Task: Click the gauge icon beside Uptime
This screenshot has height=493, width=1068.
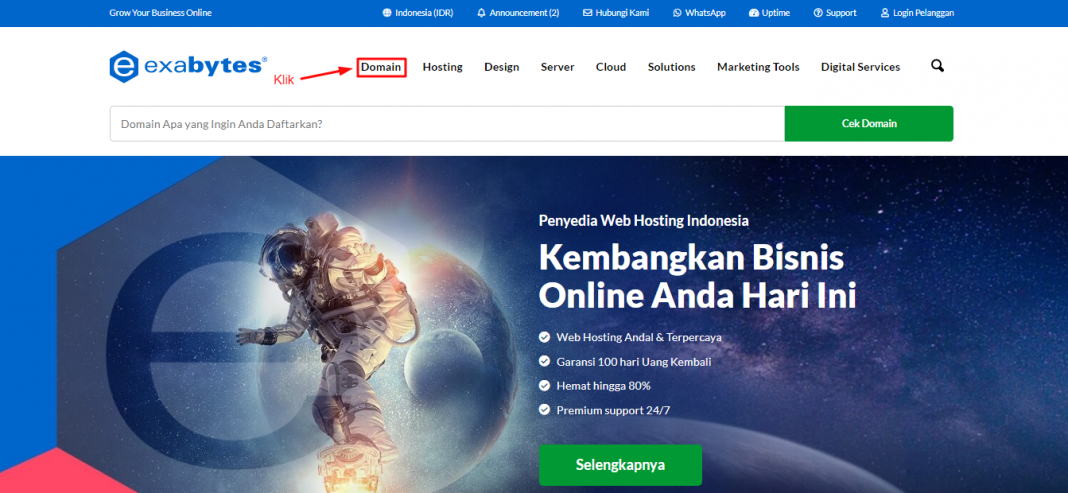Action: pyautogui.click(x=753, y=13)
